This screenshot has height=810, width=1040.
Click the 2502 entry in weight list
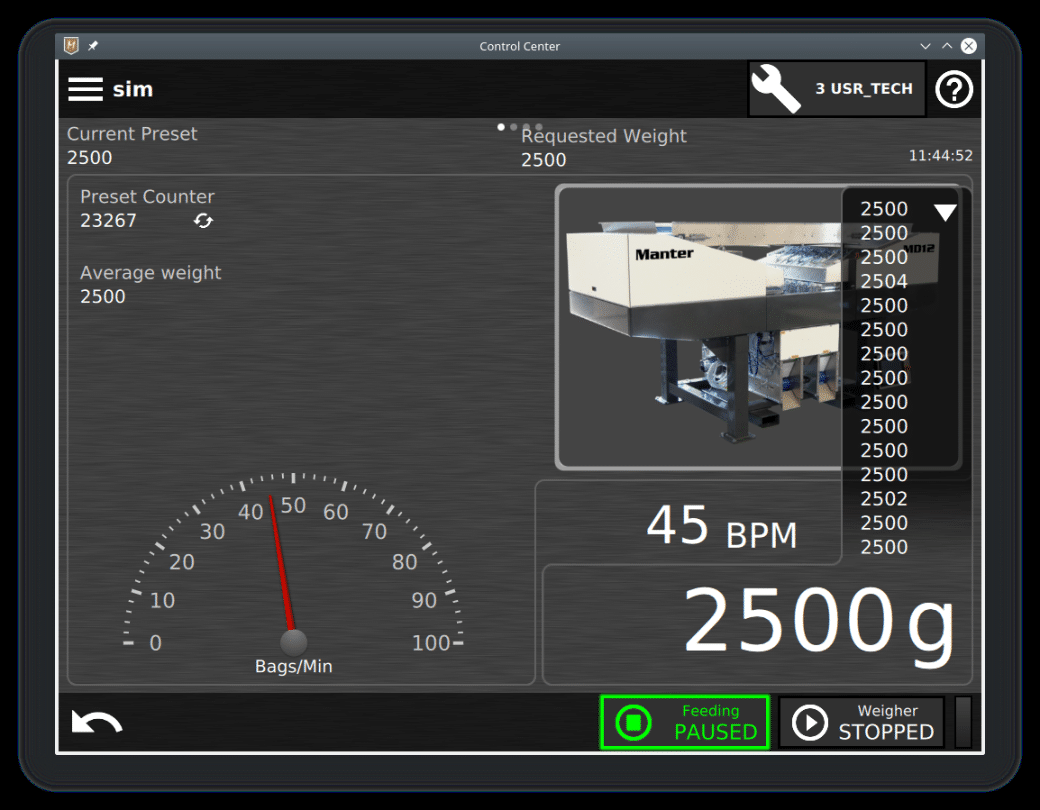(x=884, y=499)
